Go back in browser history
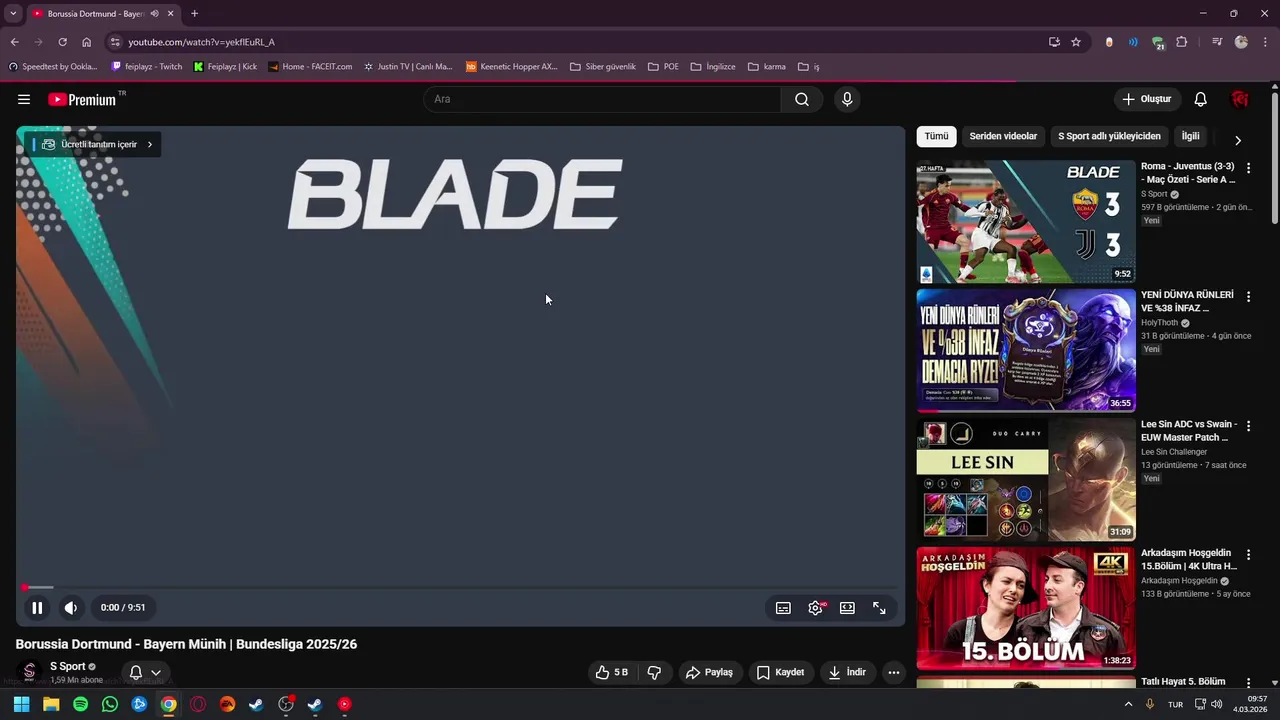Image resolution: width=1280 pixels, height=720 pixels. pos(14,42)
